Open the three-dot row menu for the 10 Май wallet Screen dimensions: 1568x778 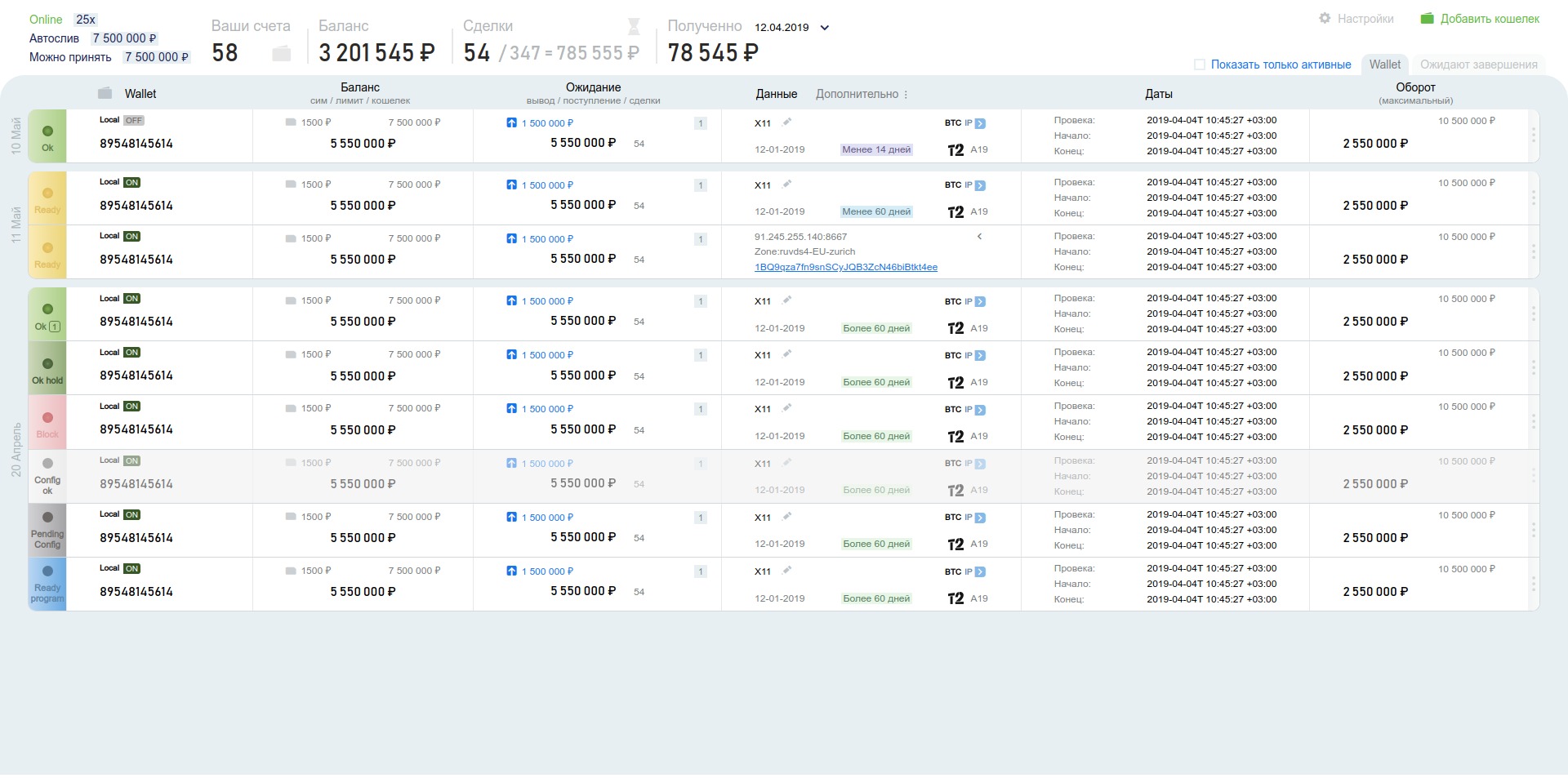click(1533, 136)
